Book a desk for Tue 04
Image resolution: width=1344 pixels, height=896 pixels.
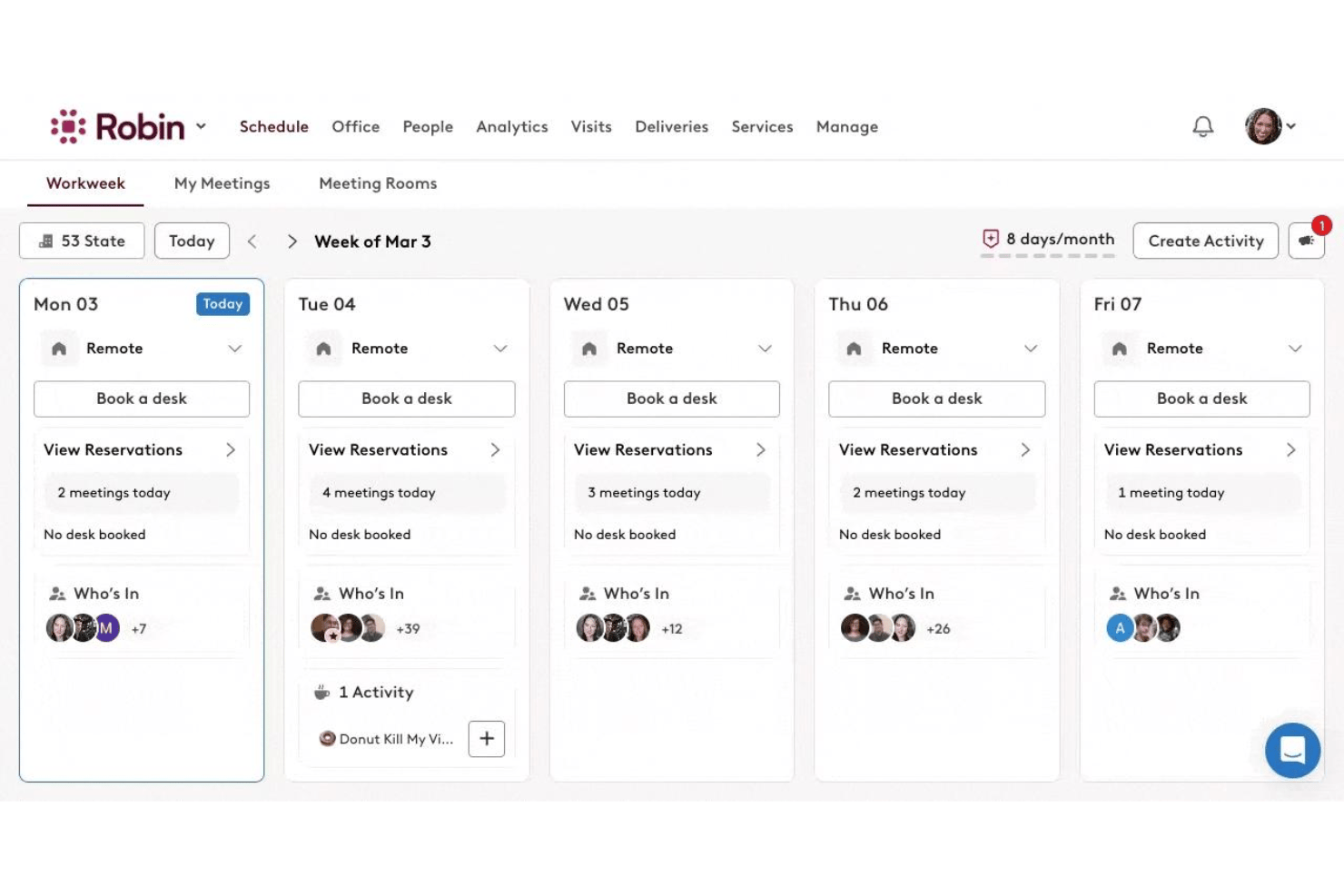(x=407, y=399)
